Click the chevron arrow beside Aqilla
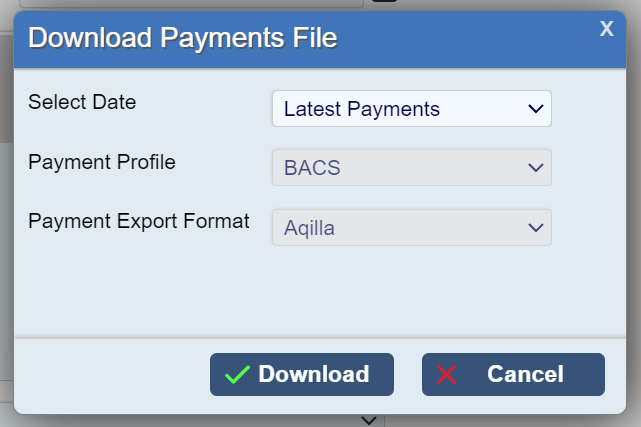Image resolution: width=641 pixels, height=427 pixels. point(535,228)
